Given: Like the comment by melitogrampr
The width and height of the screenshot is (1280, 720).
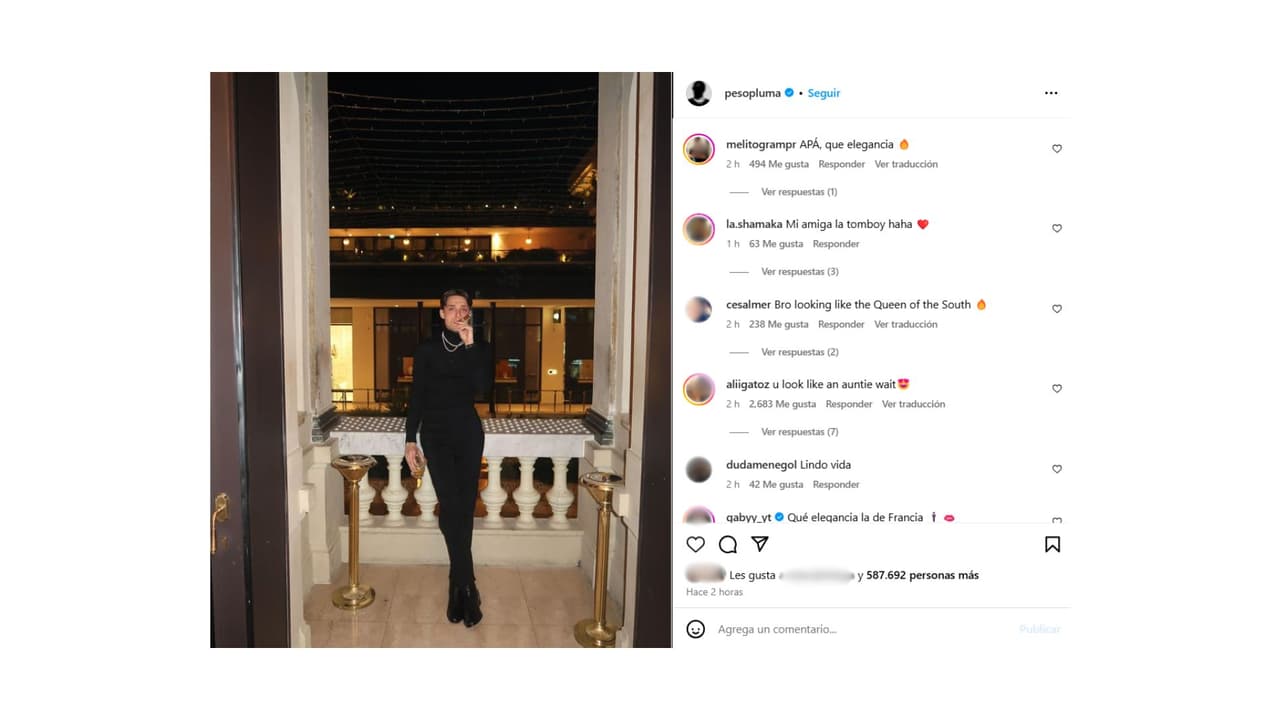Looking at the screenshot, I should tap(1057, 149).
